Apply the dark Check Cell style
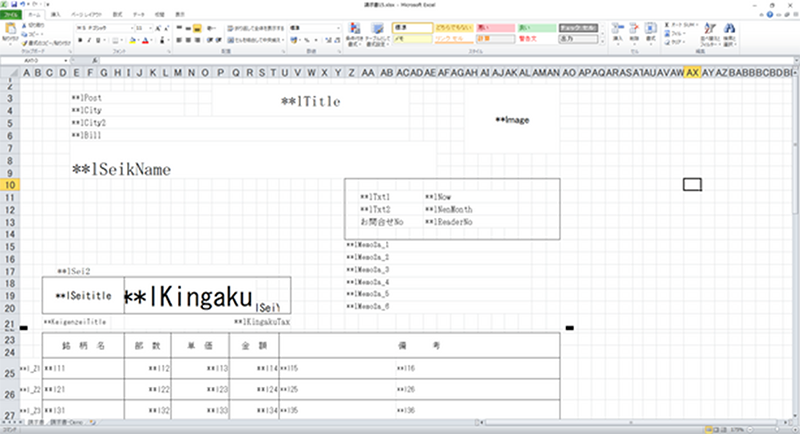 (x=579, y=28)
